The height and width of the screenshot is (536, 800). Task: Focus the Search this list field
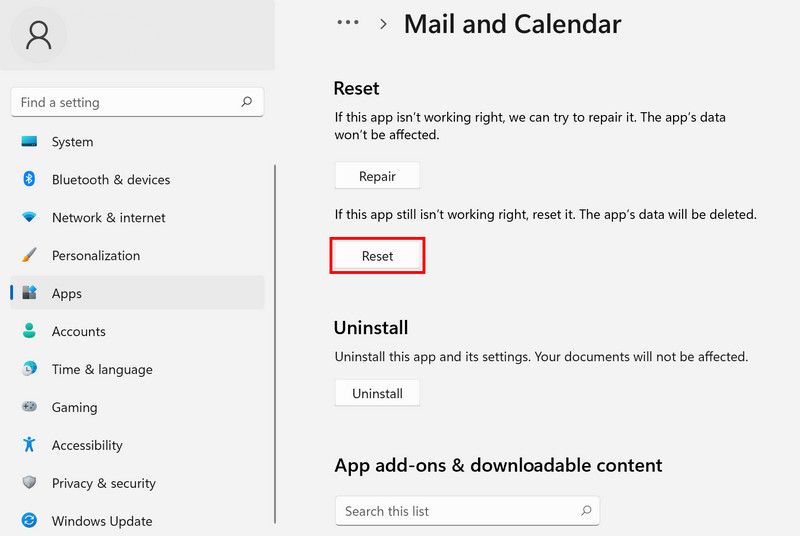467,511
